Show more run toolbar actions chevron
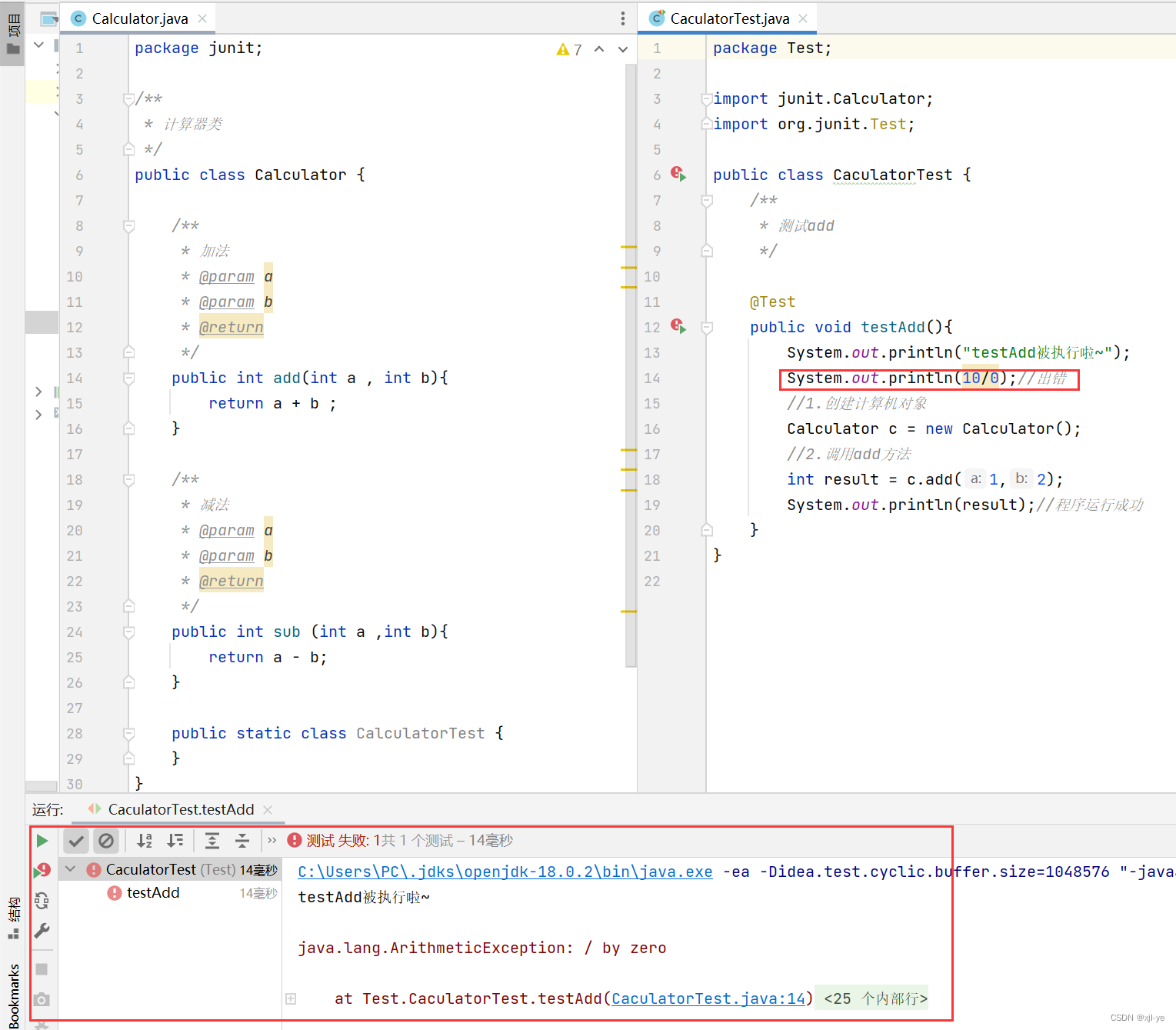 [272, 841]
